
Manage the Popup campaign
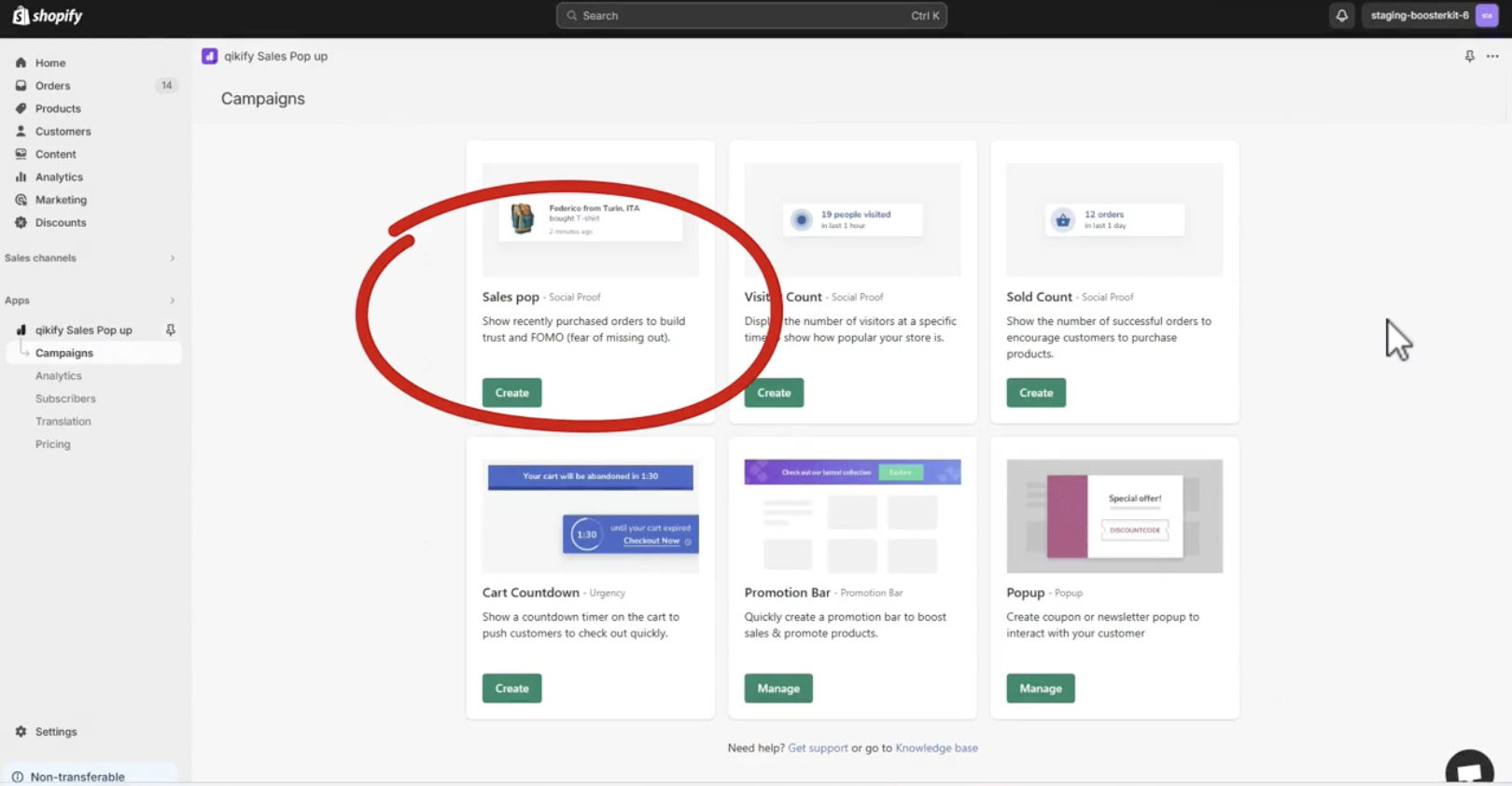[x=1041, y=689]
